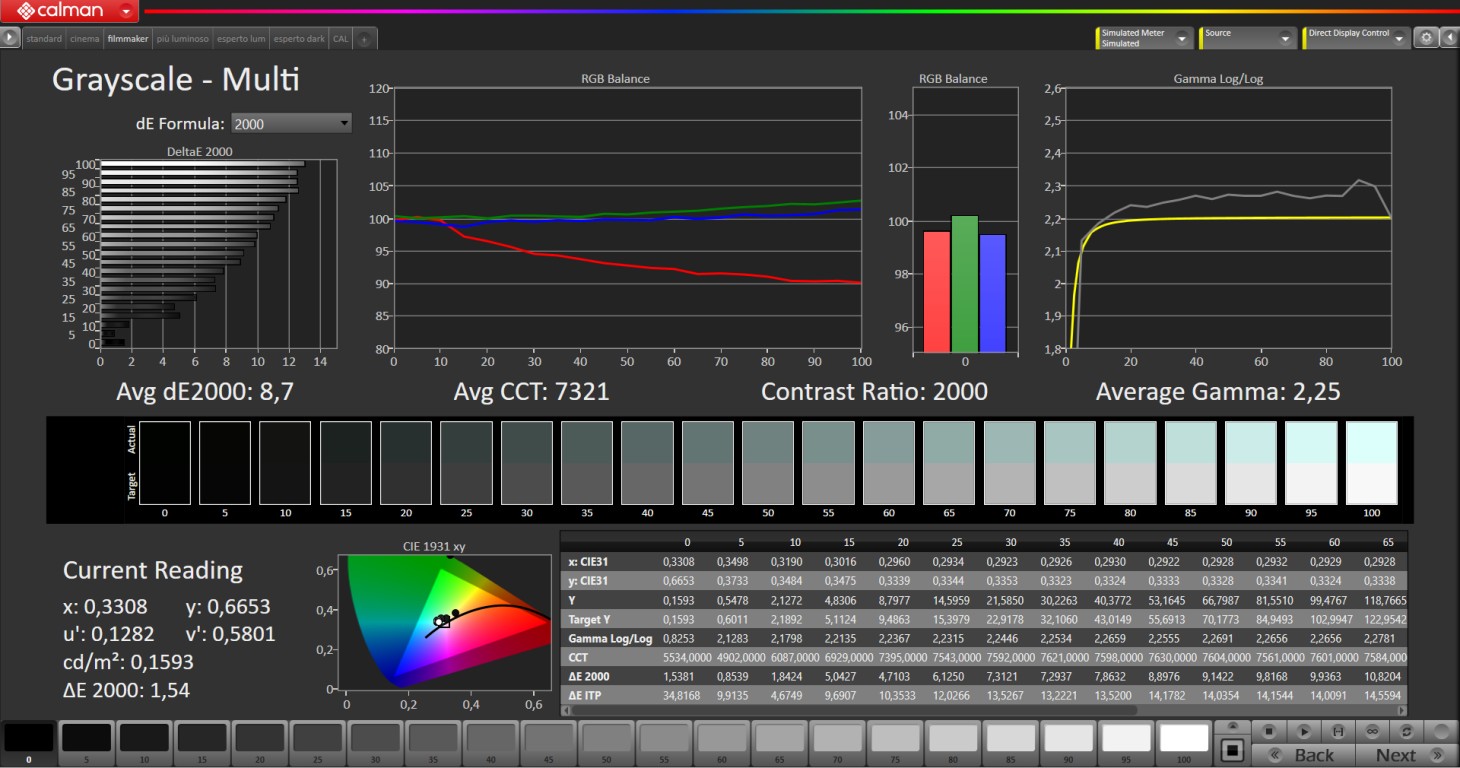The height and width of the screenshot is (768, 1460).
Task: Click the Avg CCT: 7321 readout
Action: [531, 392]
